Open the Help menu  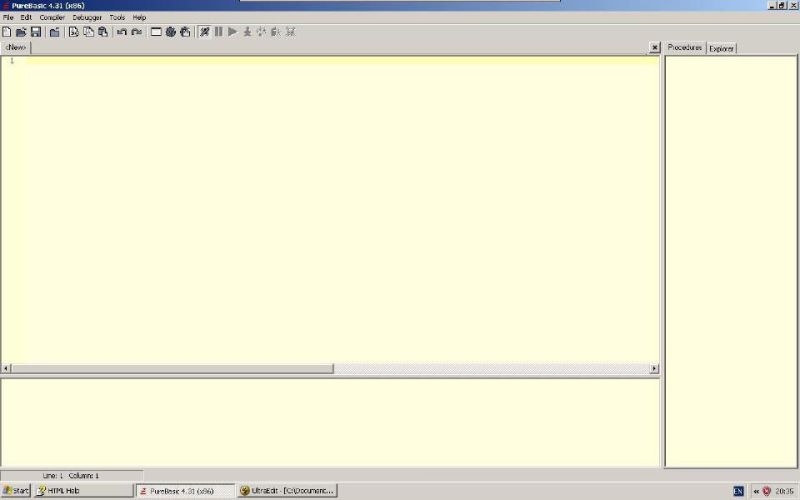point(139,17)
